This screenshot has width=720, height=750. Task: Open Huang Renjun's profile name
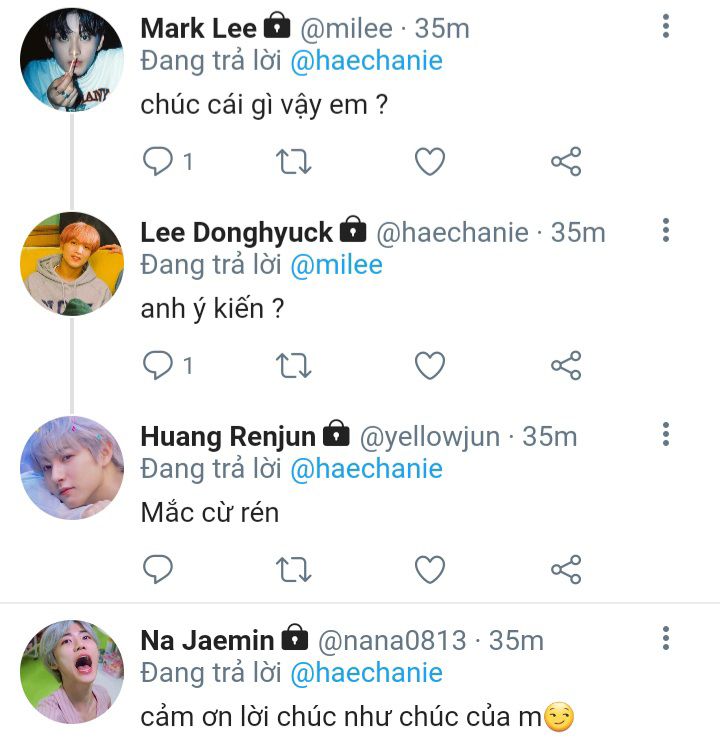click(x=228, y=436)
